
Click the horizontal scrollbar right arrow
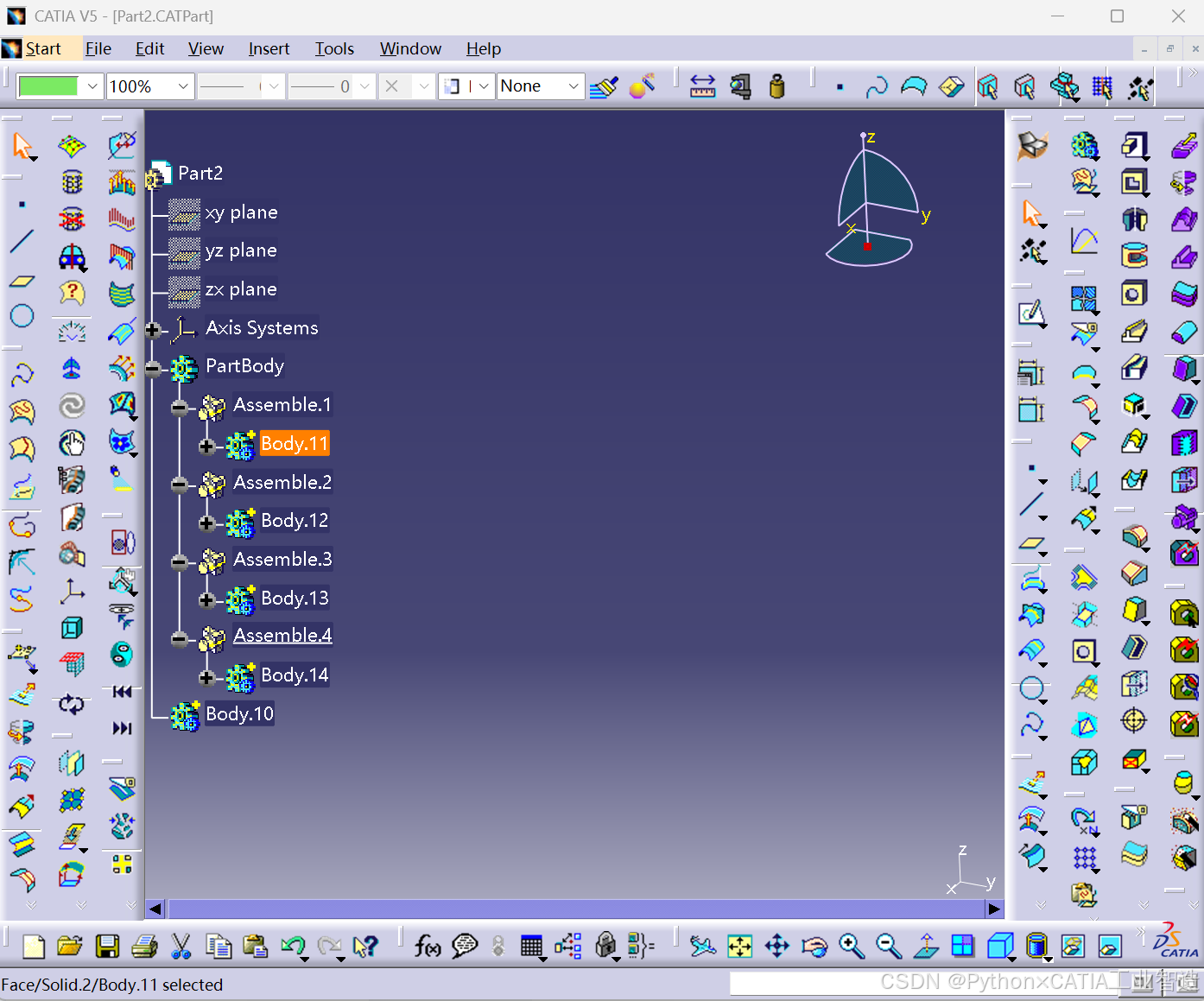(x=994, y=909)
